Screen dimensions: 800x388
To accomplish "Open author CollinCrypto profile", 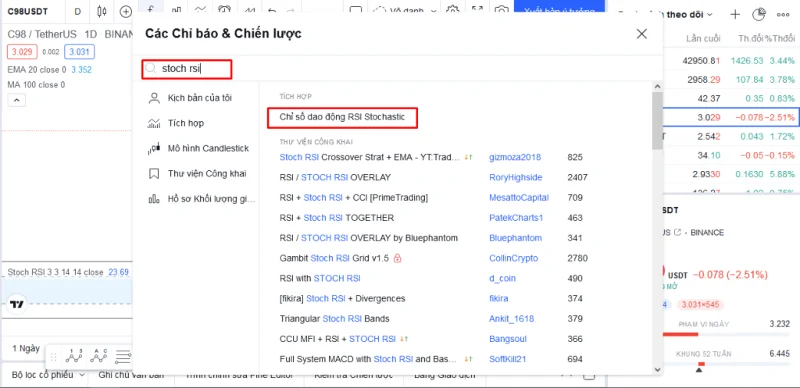I will point(513,258).
